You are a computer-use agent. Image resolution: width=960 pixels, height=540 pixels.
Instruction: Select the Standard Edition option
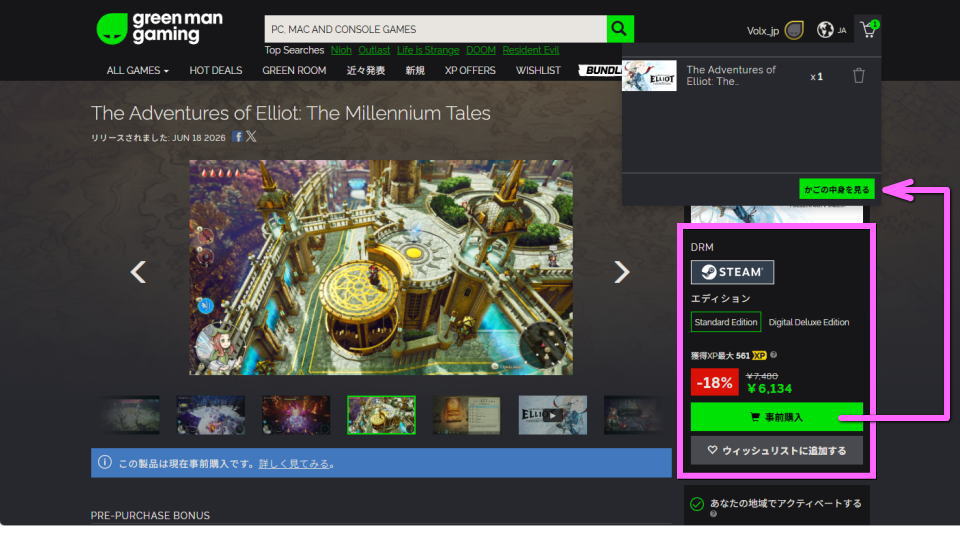pos(726,322)
